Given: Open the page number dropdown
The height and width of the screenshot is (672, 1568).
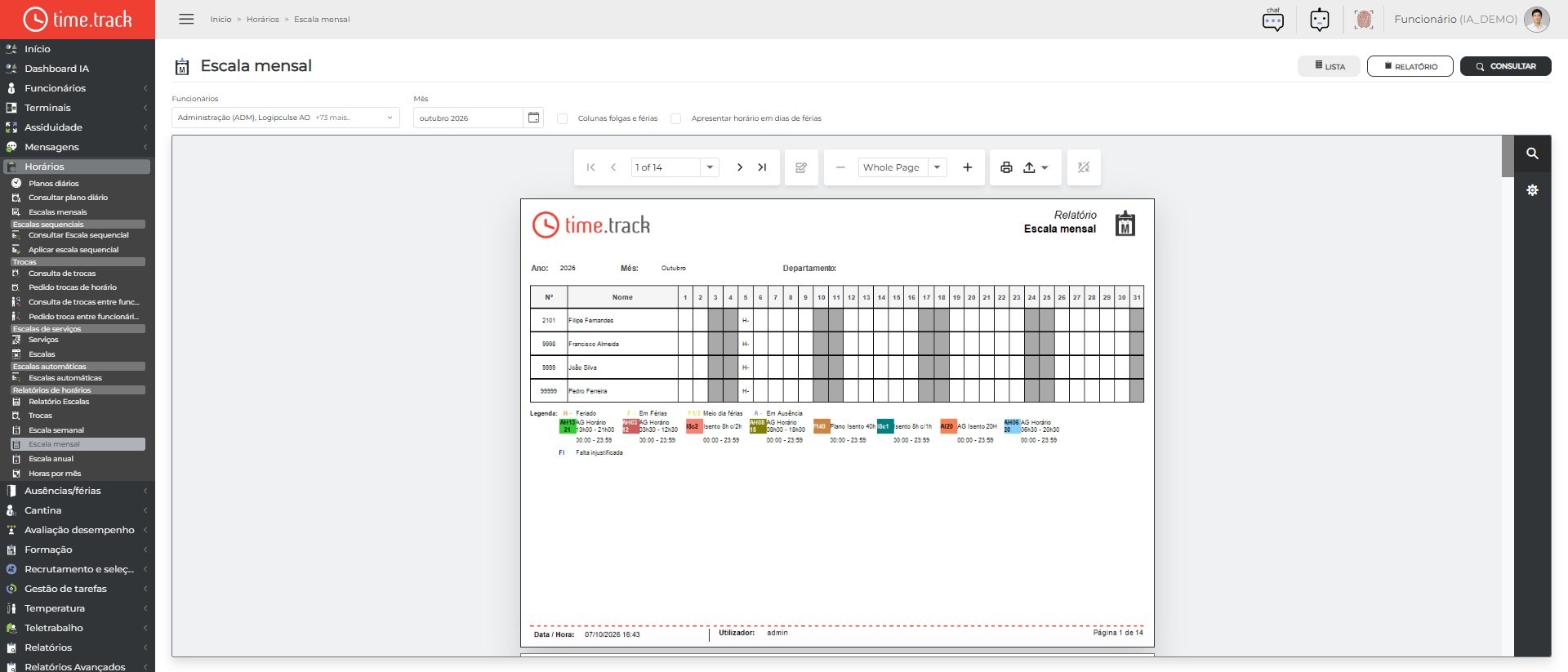Looking at the screenshot, I should [x=710, y=167].
